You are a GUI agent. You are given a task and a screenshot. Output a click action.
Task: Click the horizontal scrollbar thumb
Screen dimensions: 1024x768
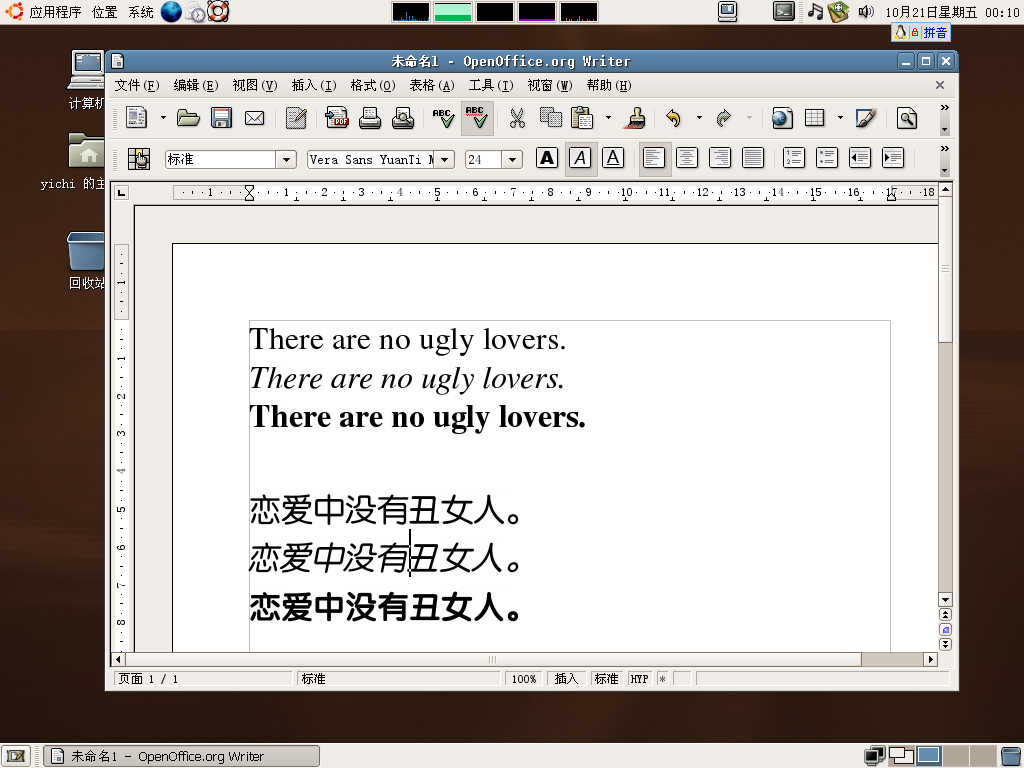pyautogui.click(x=493, y=660)
